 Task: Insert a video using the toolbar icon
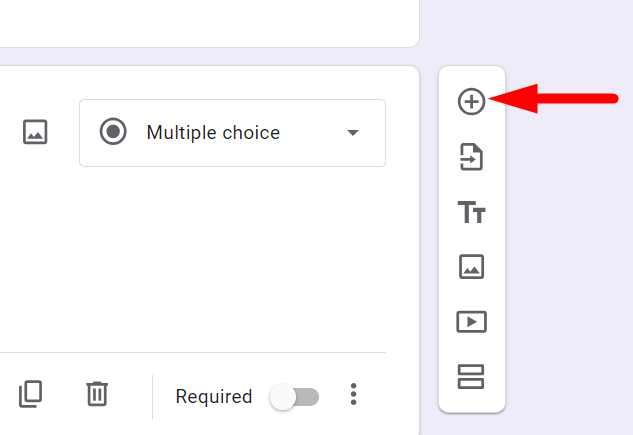(x=471, y=322)
